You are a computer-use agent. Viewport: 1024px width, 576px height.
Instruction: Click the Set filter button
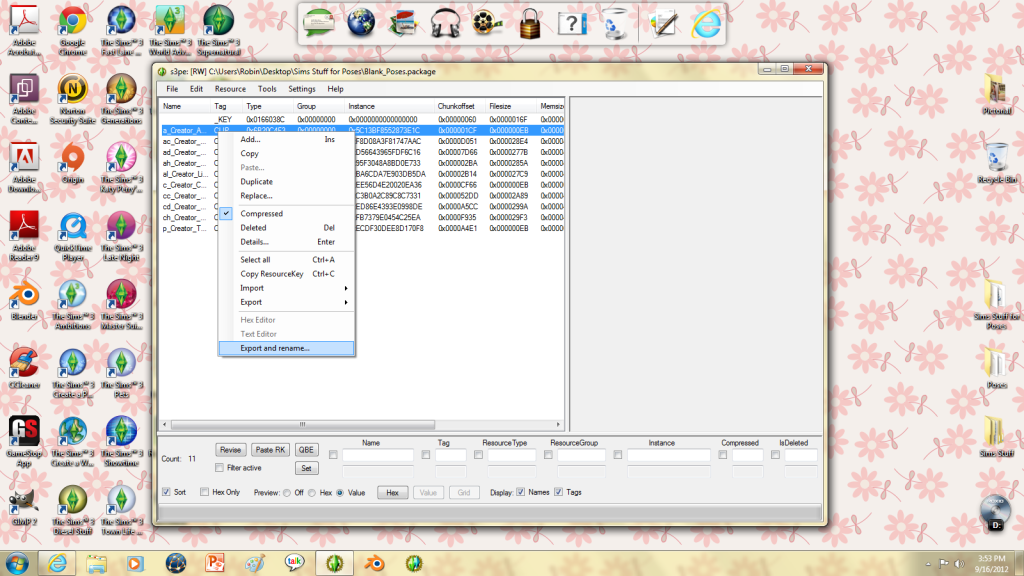click(306, 468)
